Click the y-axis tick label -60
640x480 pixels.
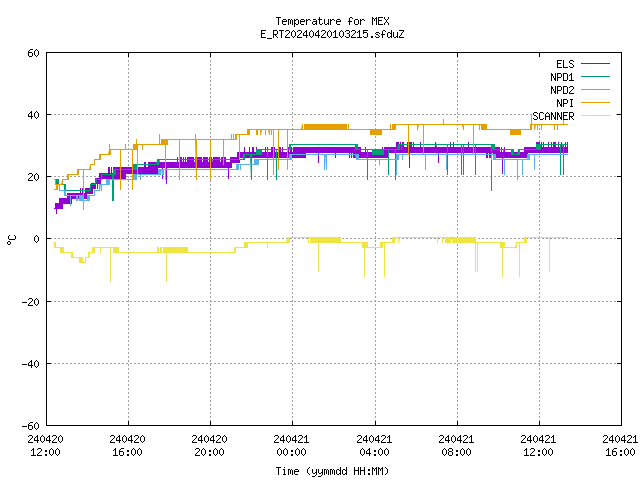point(31,426)
